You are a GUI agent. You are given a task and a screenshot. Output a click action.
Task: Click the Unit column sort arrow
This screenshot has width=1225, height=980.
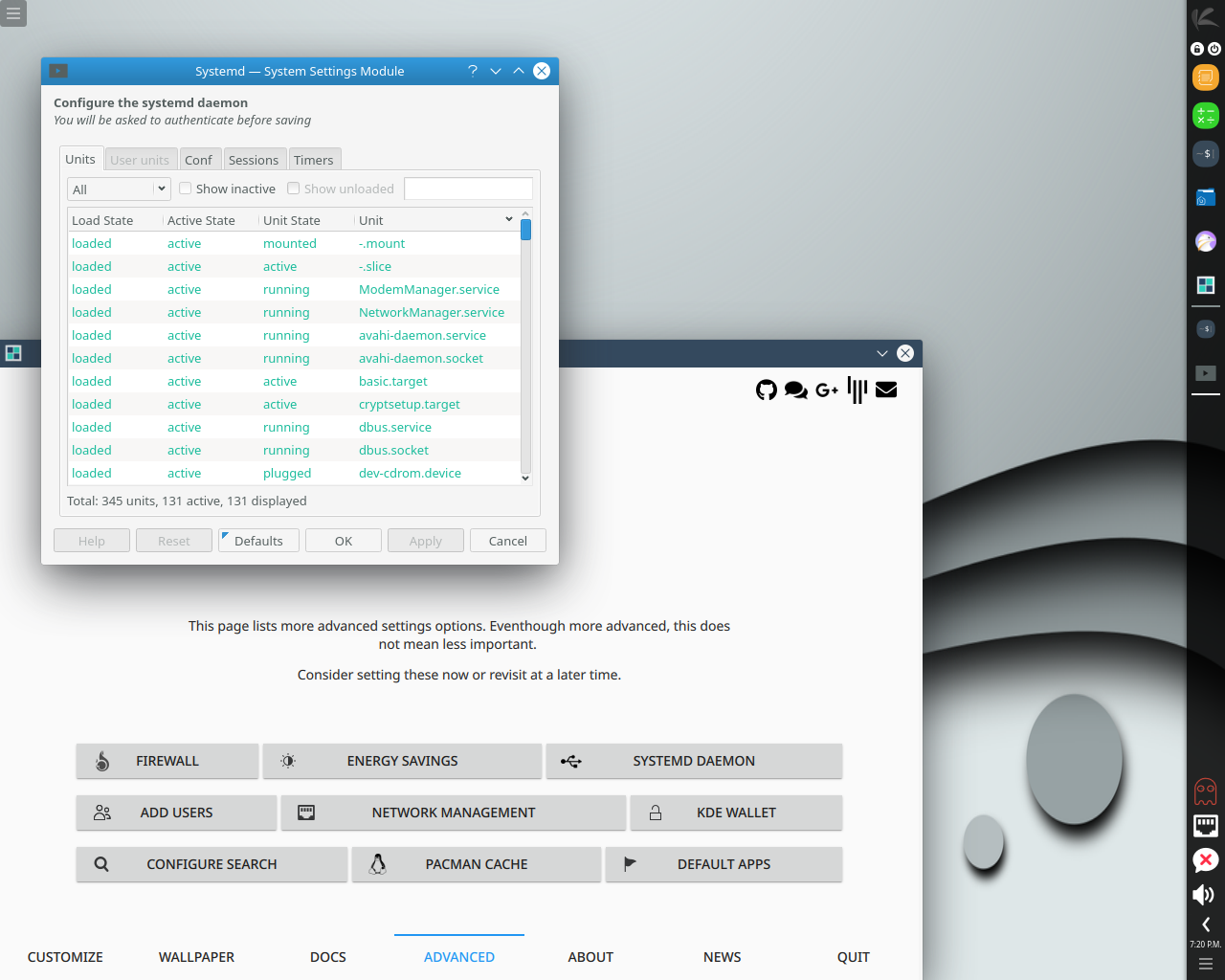point(509,219)
